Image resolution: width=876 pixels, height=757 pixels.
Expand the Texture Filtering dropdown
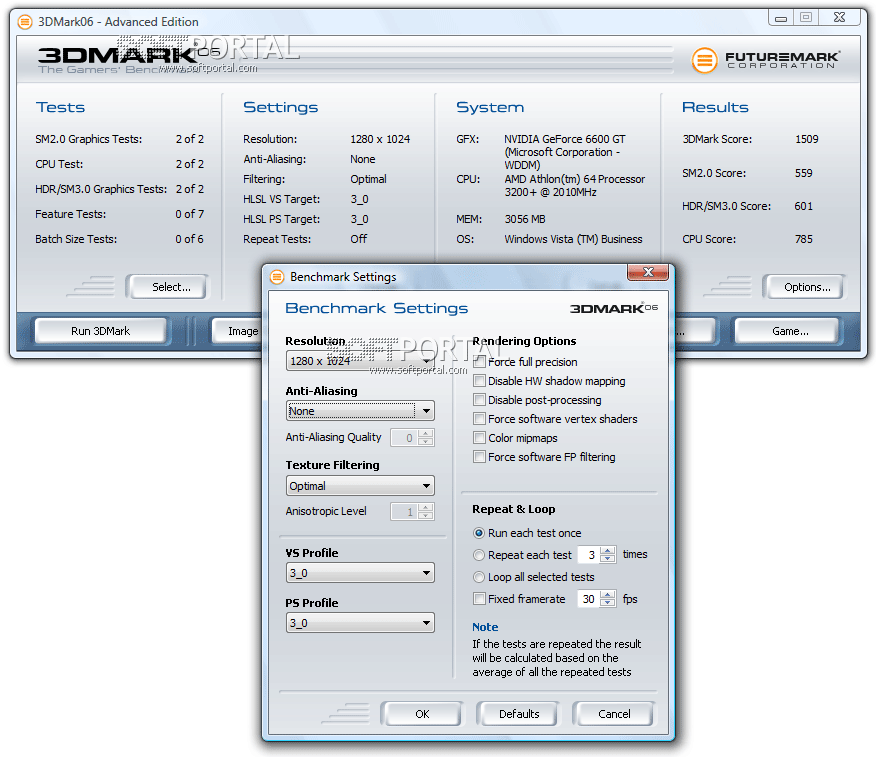coord(360,486)
